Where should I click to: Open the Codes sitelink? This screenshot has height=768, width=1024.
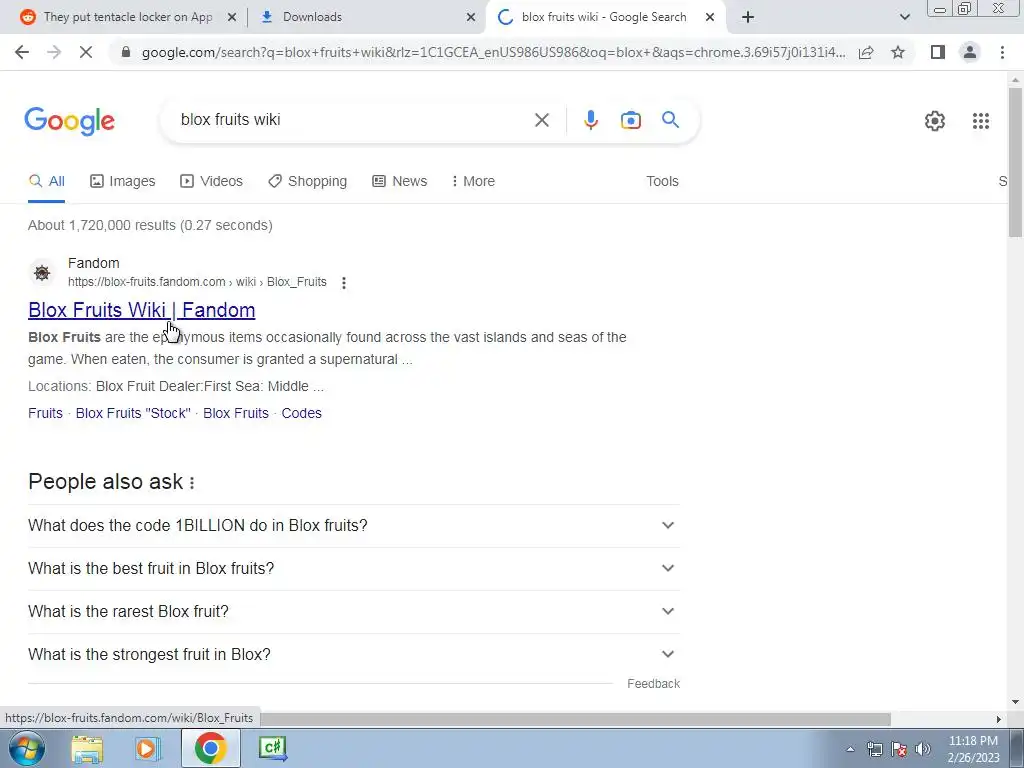click(x=302, y=413)
